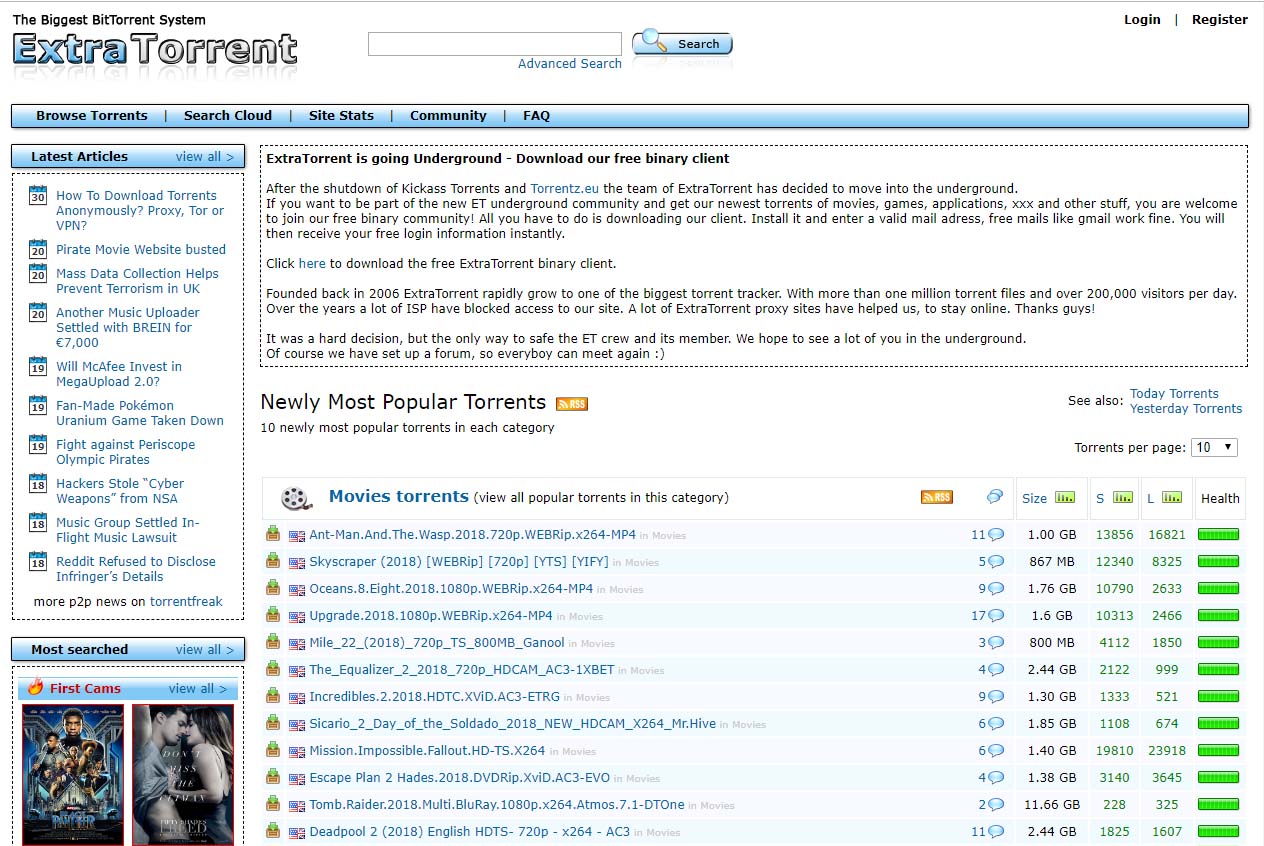The height and width of the screenshot is (846, 1264).
Task: Open Deadpool 2 (2018) English HDTS torrent title
Action: click(470, 831)
